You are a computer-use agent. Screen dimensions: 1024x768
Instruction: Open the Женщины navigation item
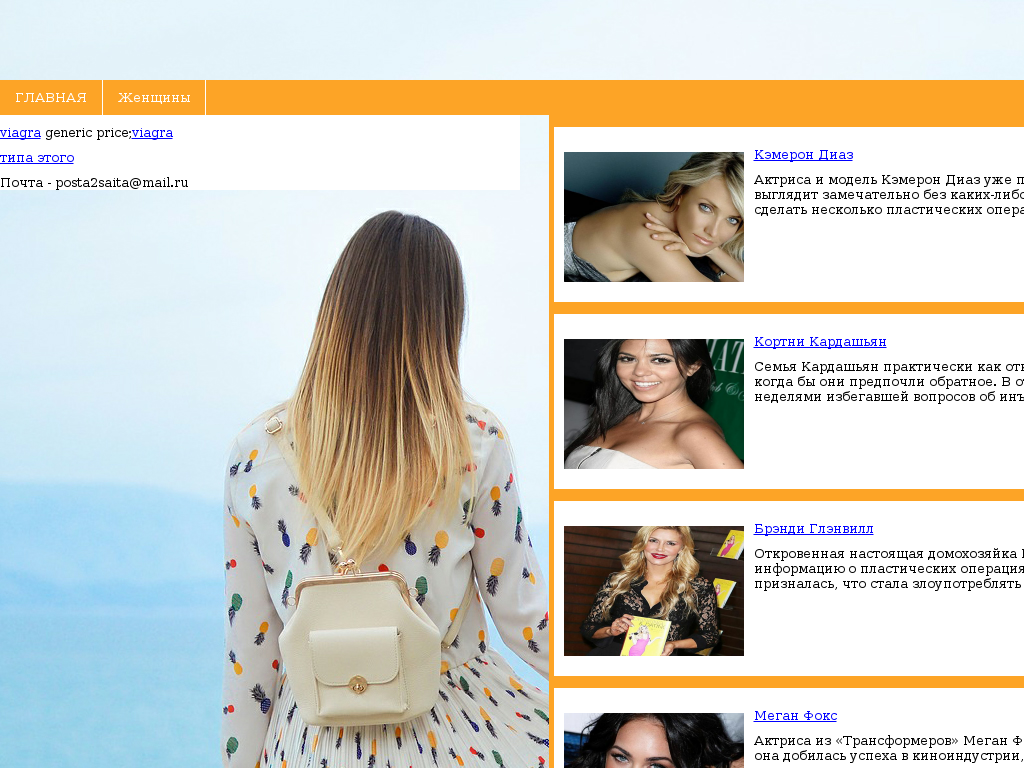[154, 98]
